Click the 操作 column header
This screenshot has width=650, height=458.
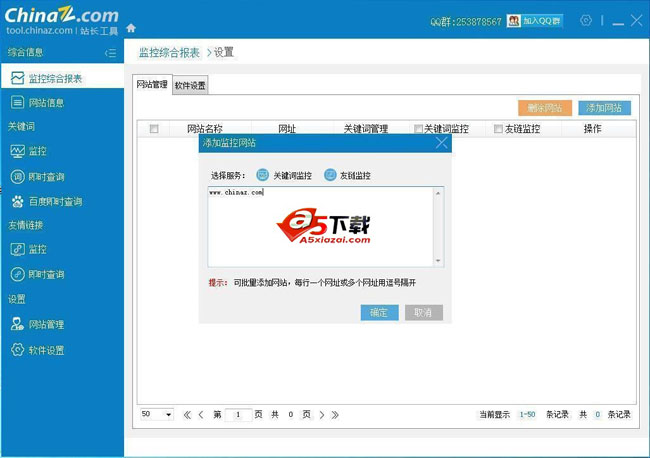592,129
